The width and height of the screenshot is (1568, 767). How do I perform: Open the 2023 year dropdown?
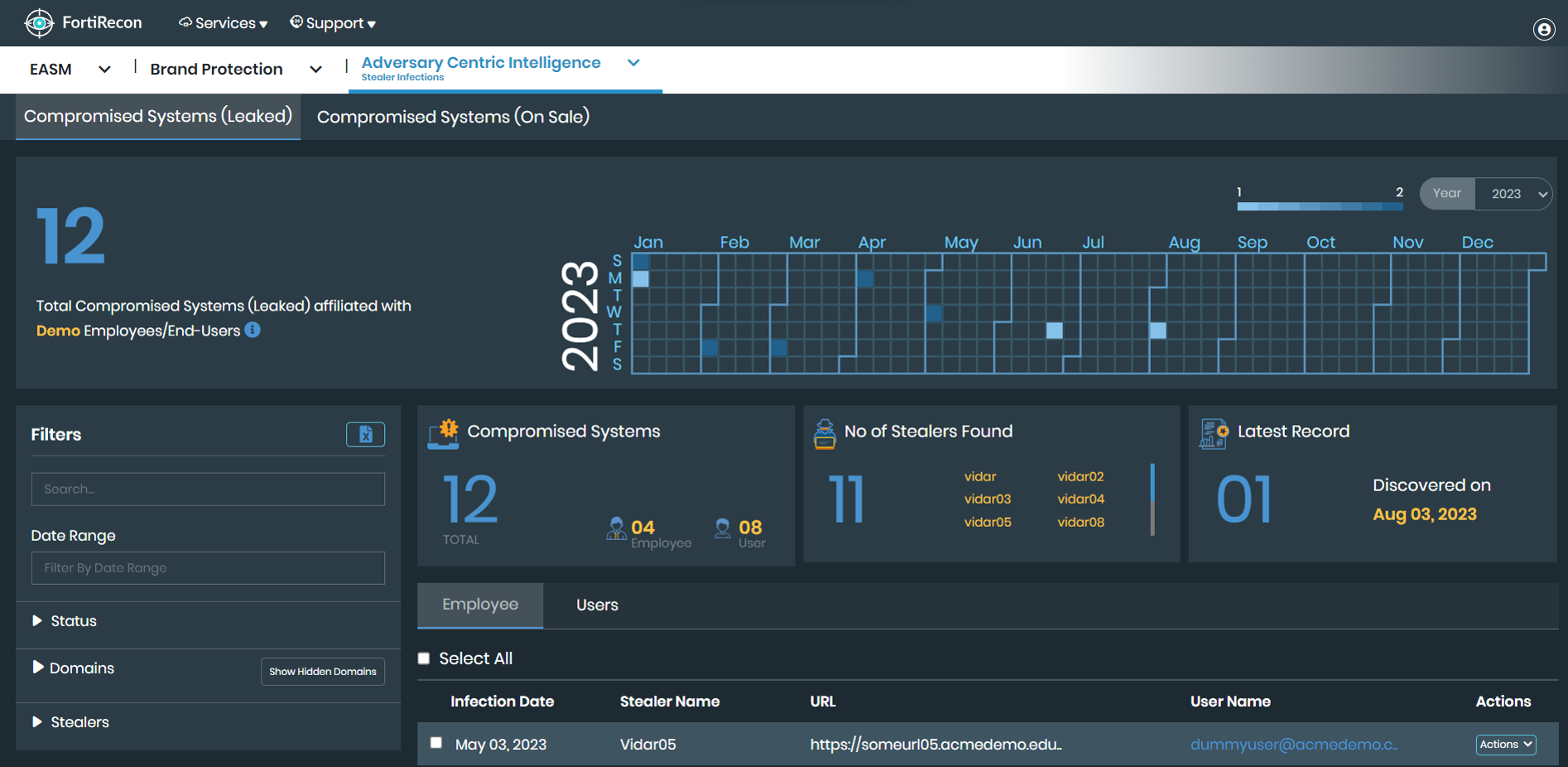point(1513,193)
